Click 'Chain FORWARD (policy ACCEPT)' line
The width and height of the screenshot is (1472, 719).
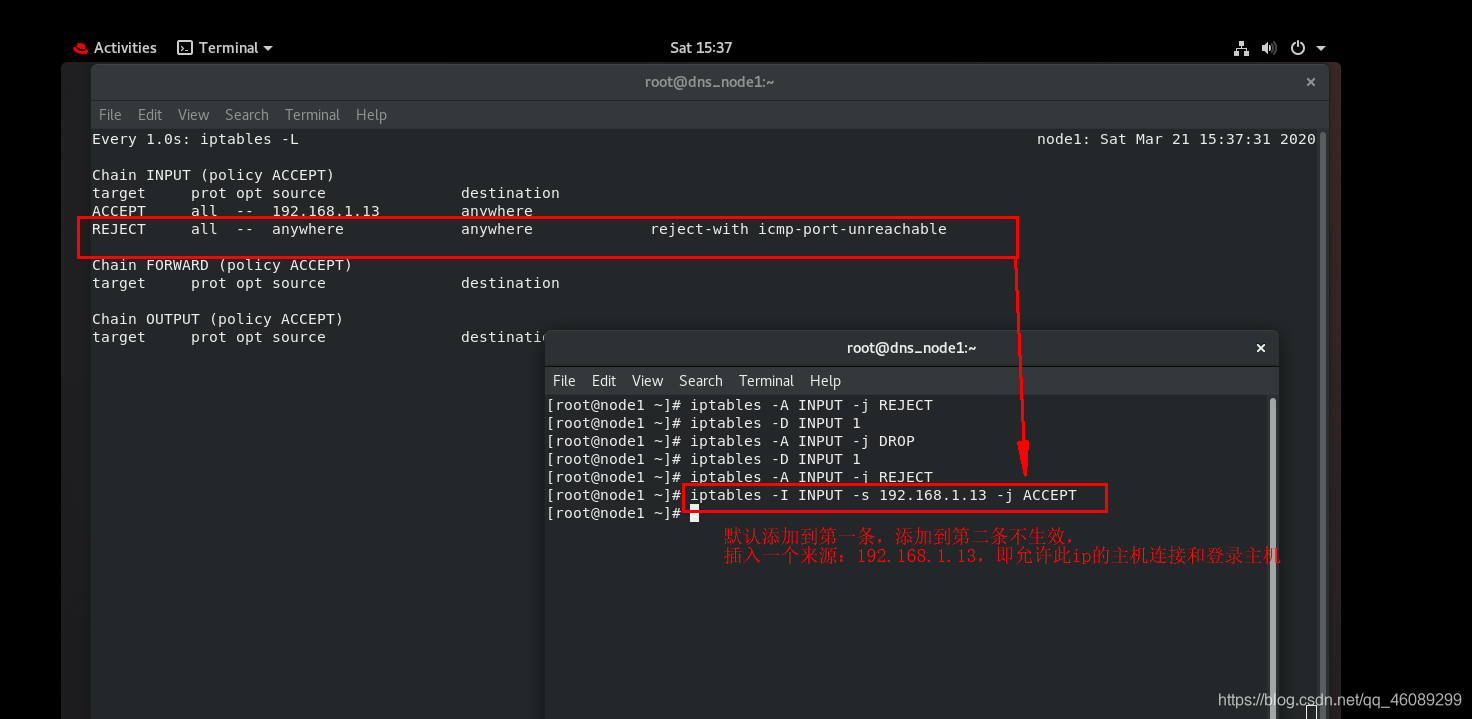[x=222, y=265]
